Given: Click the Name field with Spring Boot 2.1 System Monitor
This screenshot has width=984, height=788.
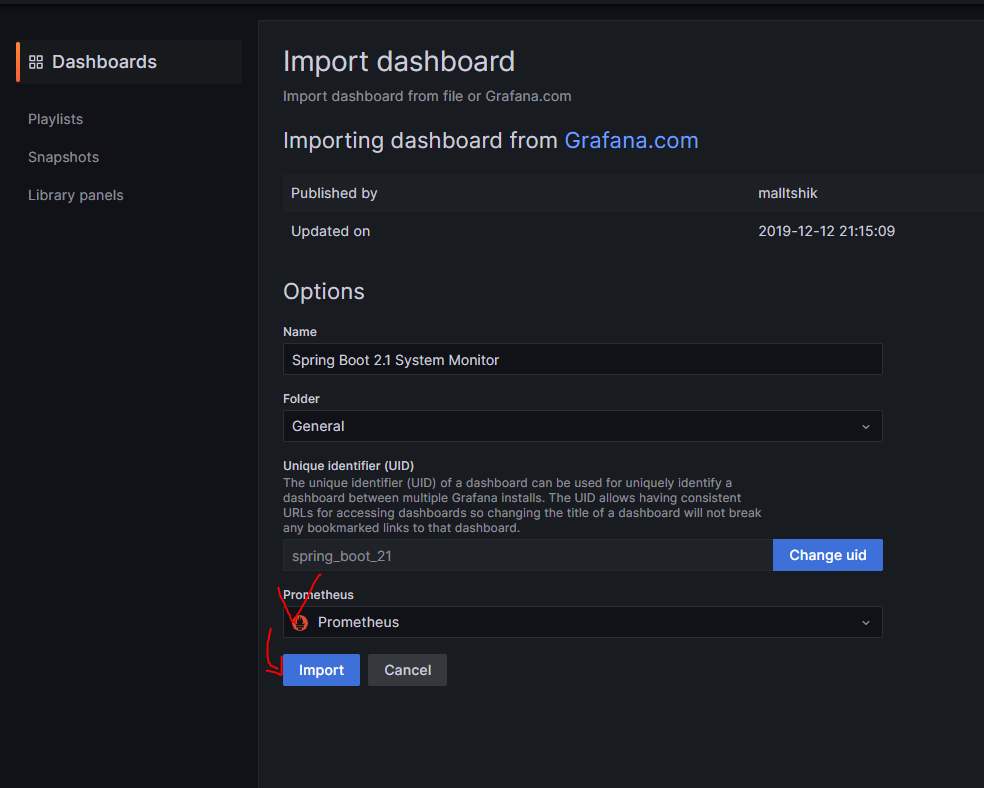Looking at the screenshot, I should (582, 359).
